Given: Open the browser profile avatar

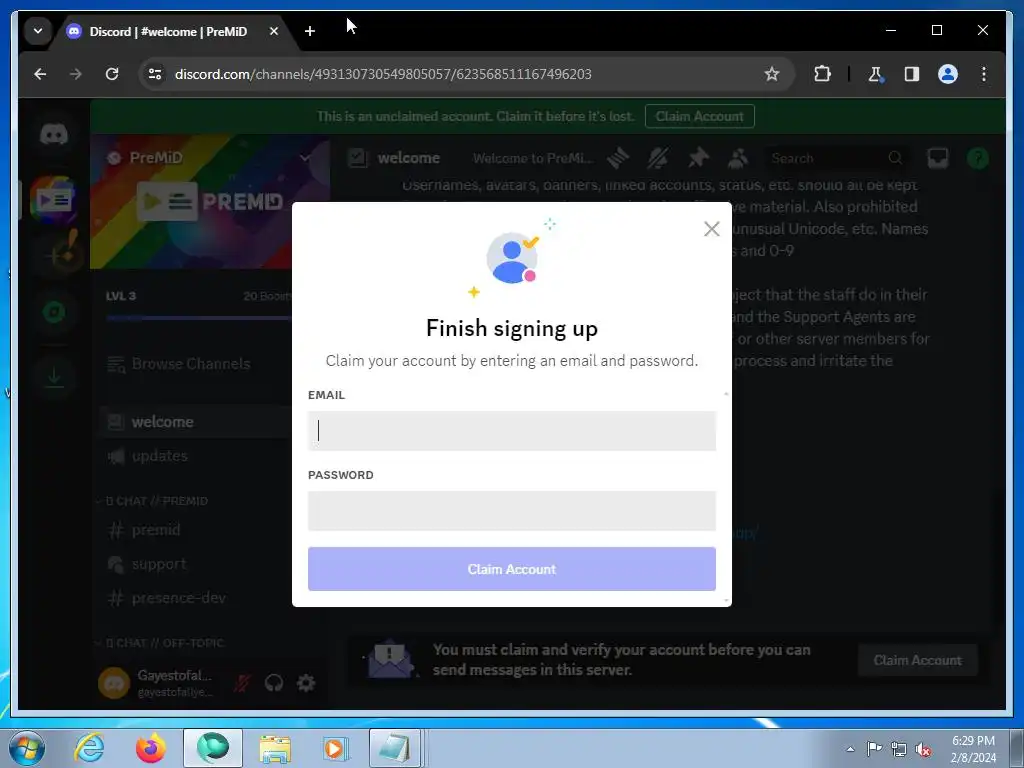Looking at the screenshot, I should click(948, 74).
